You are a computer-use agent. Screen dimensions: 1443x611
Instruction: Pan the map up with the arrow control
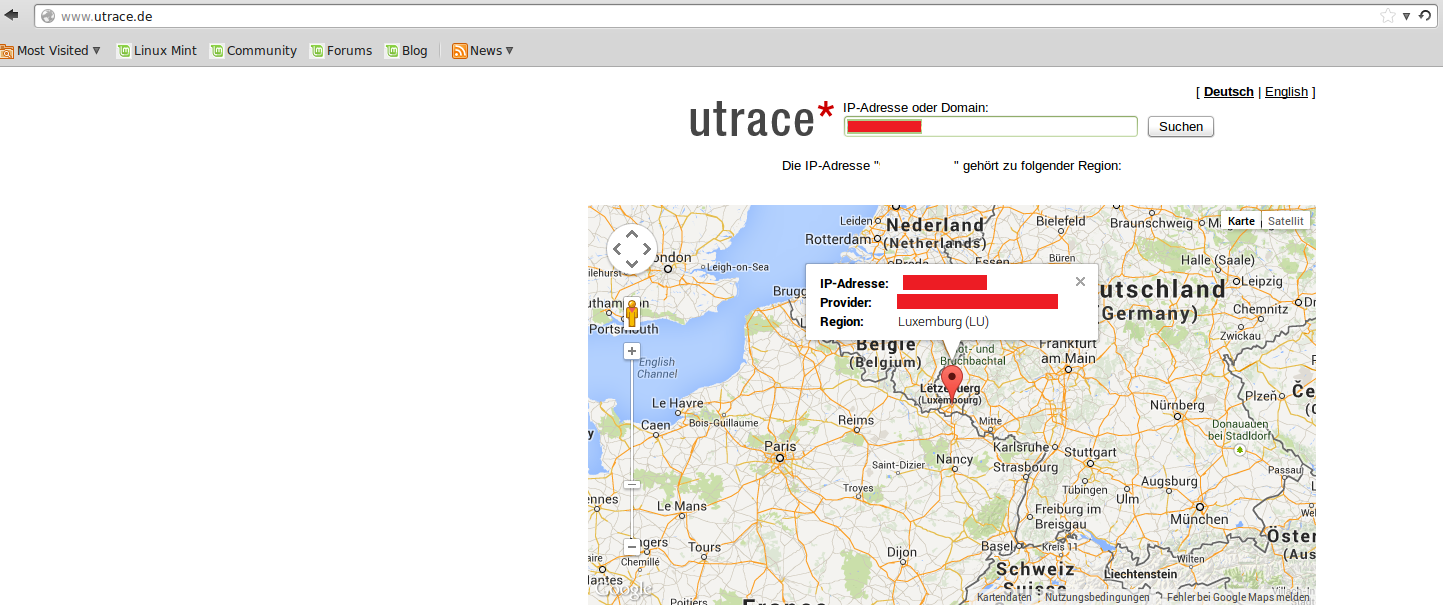tap(632, 234)
